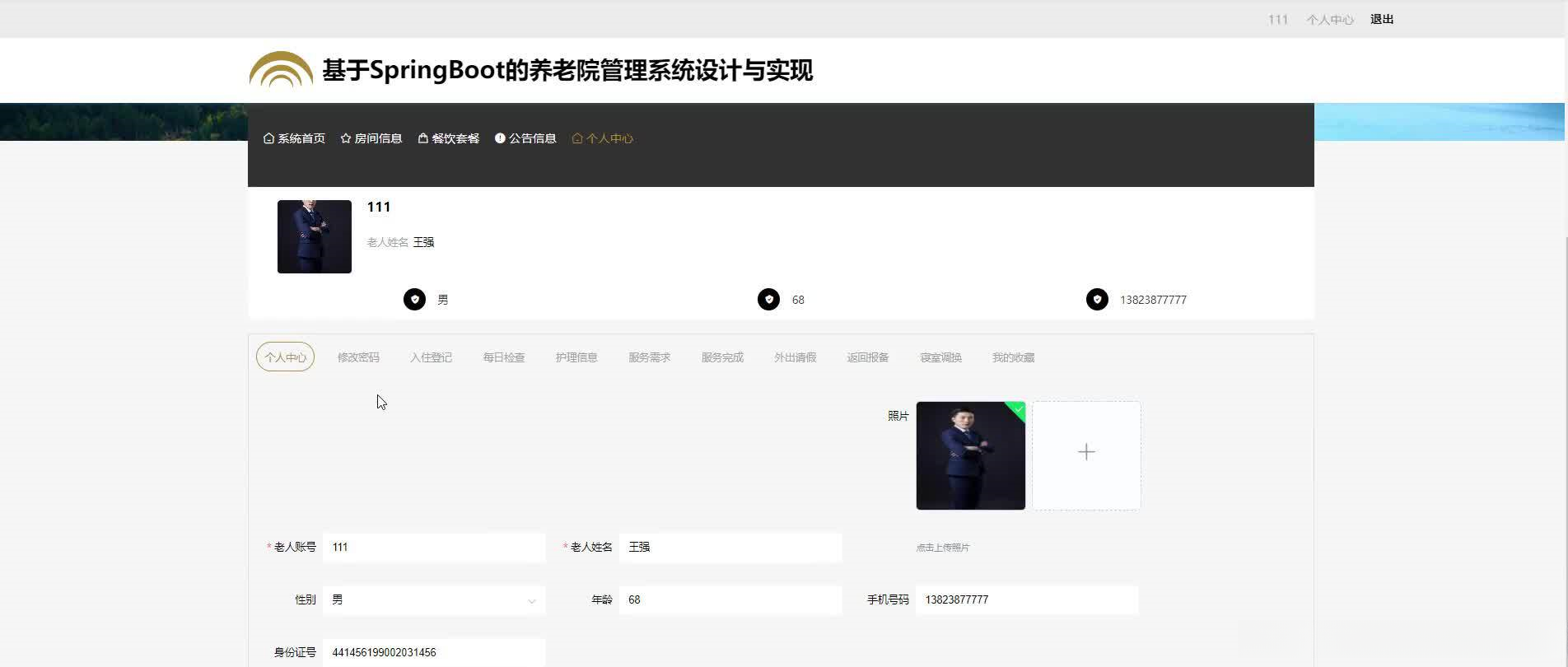The height and width of the screenshot is (667, 1568).
Task: View 公告信息 in the navigation bar
Action: [x=525, y=138]
